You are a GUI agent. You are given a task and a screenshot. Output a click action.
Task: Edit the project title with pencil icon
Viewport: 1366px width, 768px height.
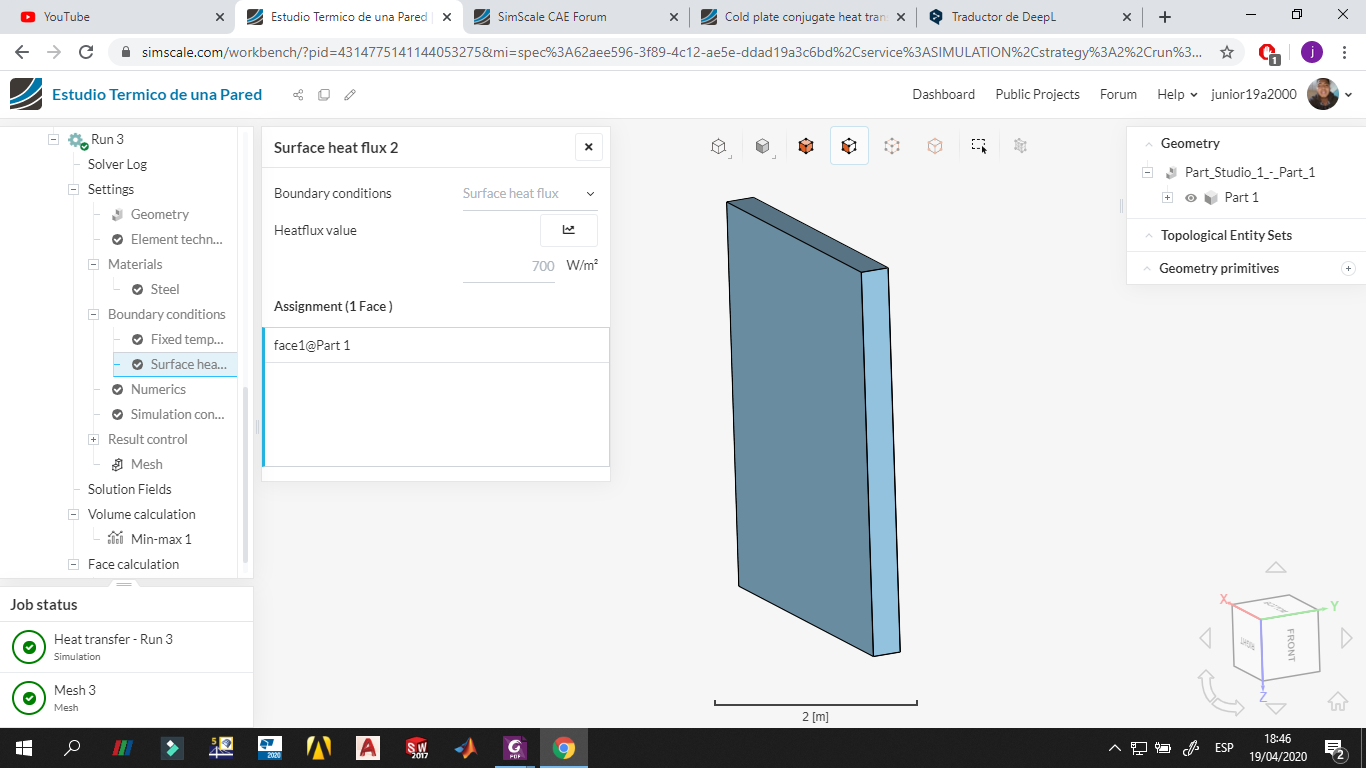click(350, 95)
